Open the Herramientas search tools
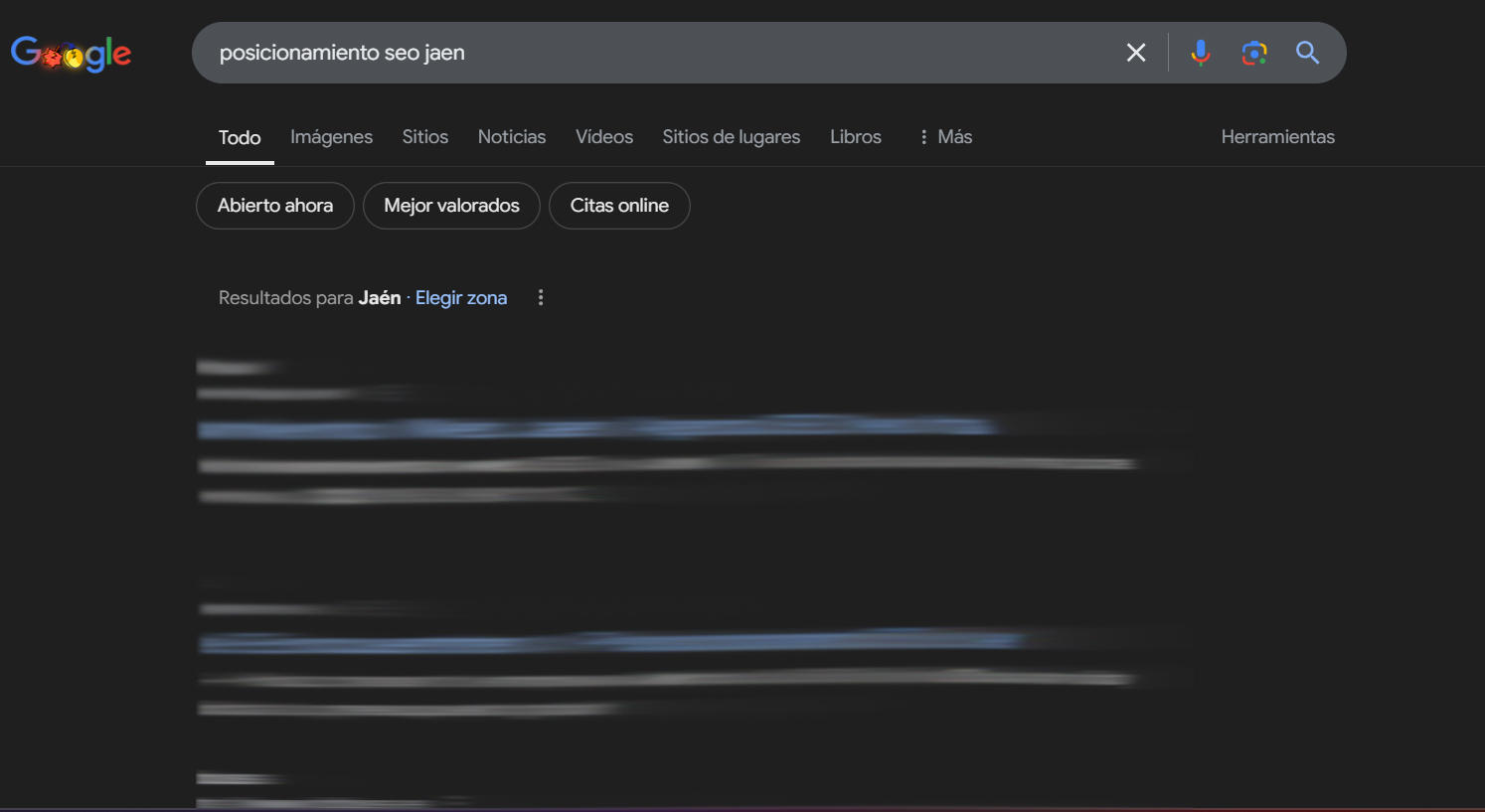The height and width of the screenshot is (812, 1485). click(x=1277, y=136)
